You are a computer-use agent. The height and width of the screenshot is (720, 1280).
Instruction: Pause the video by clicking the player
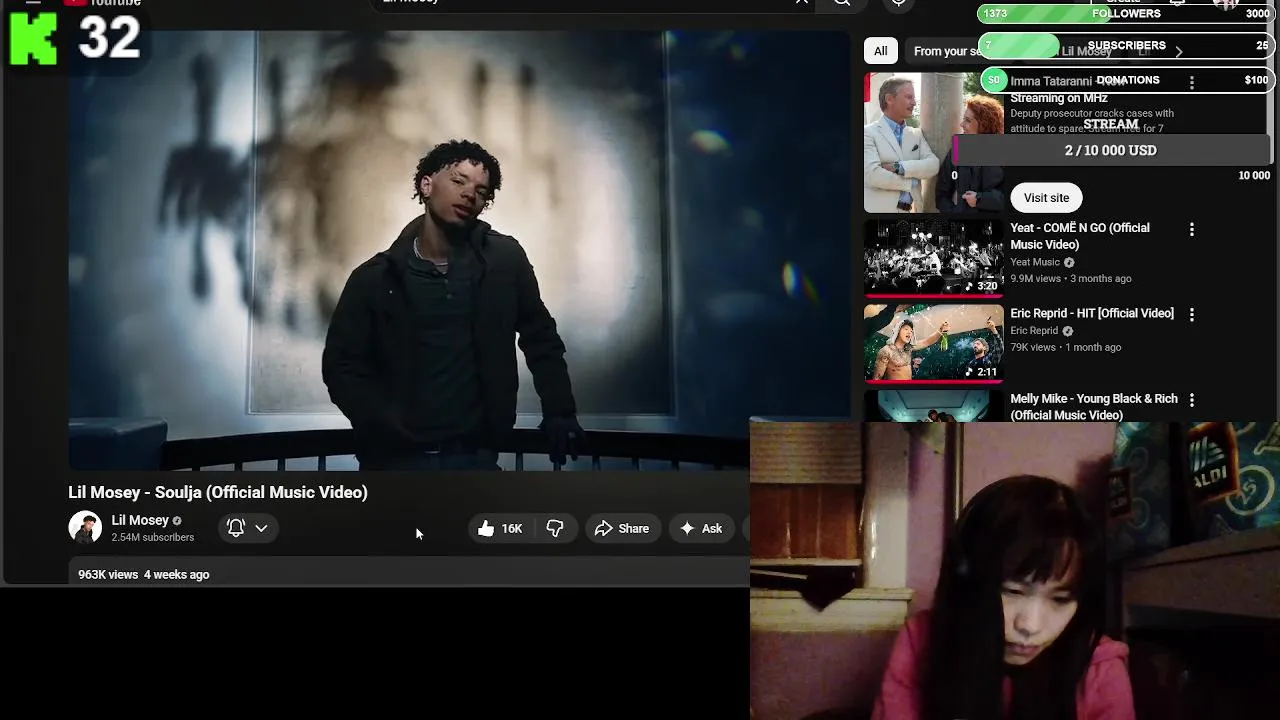click(x=459, y=250)
